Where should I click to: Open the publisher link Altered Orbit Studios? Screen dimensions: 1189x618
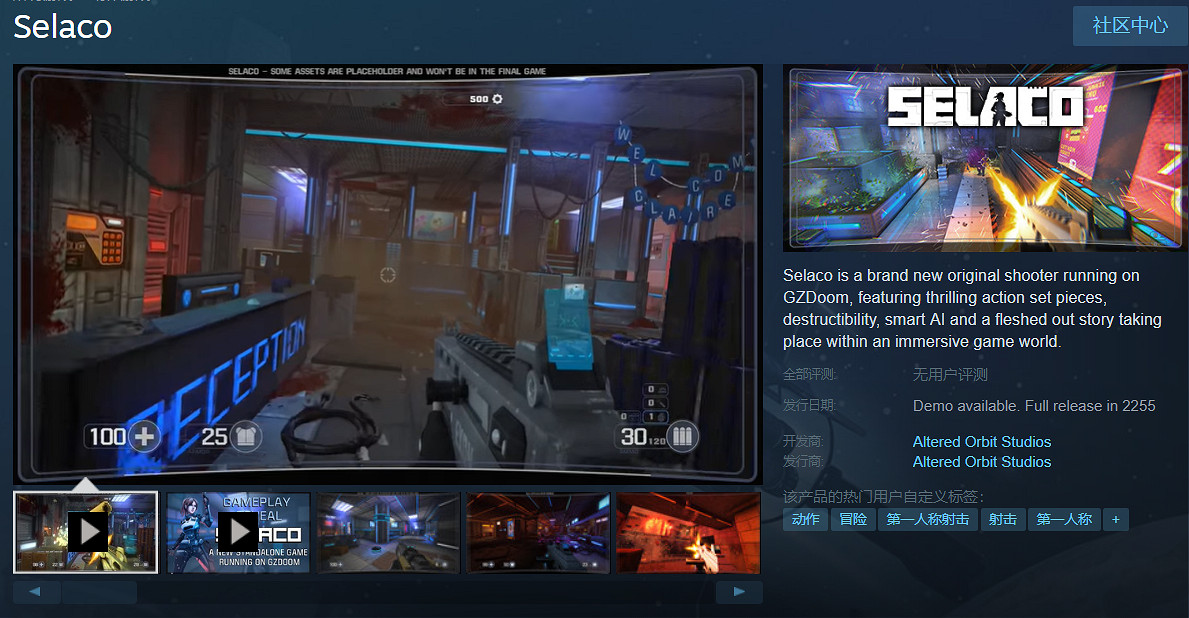pos(981,462)
